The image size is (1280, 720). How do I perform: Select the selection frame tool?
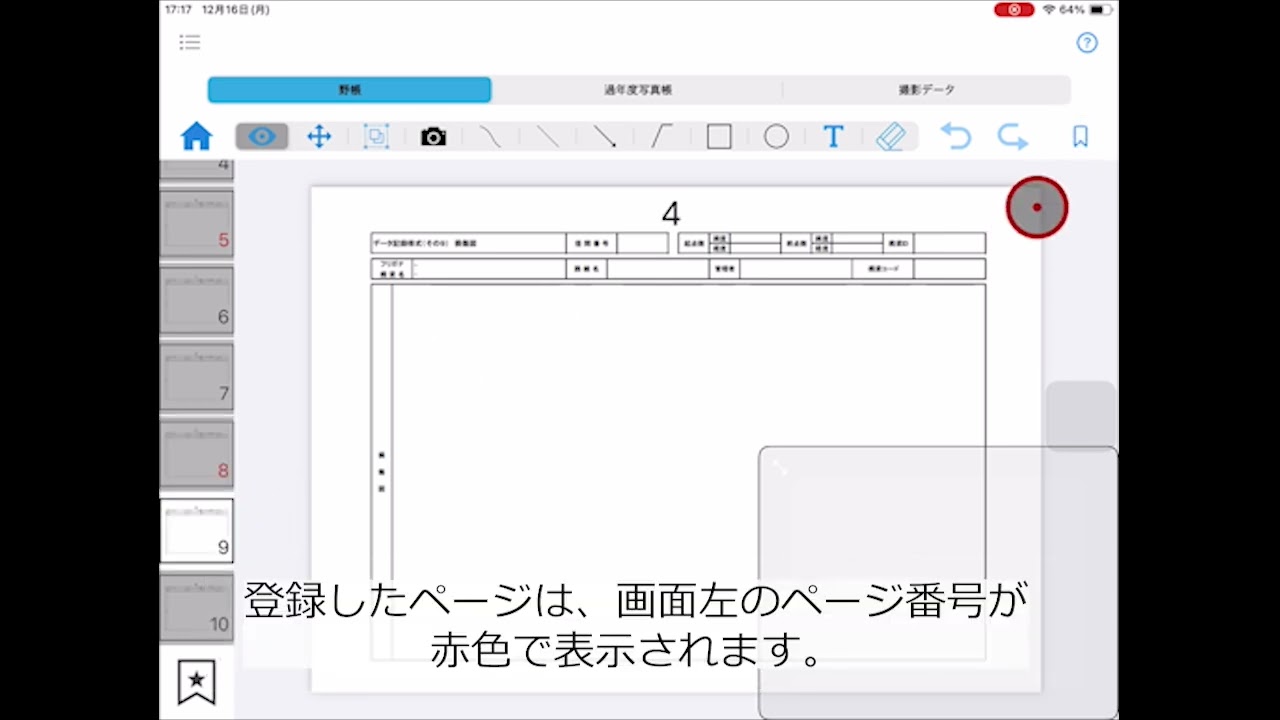point(376,136)
